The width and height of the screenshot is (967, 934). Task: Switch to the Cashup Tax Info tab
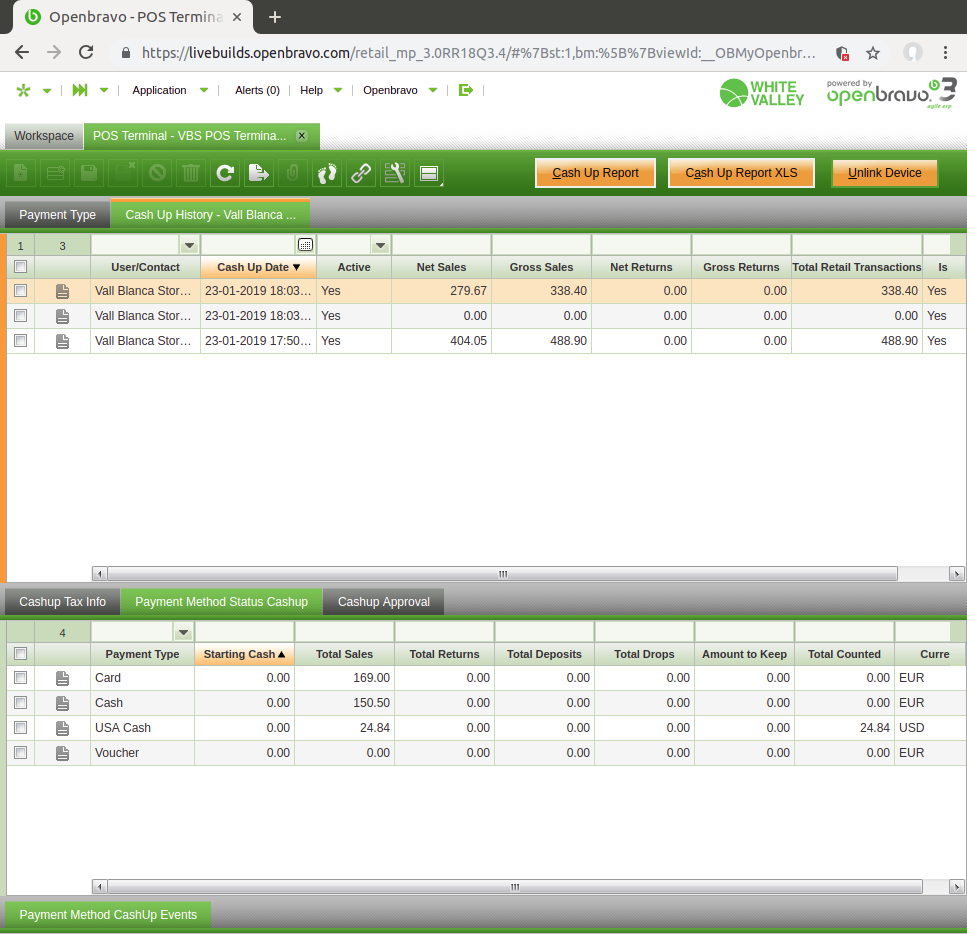pos(62,602)
